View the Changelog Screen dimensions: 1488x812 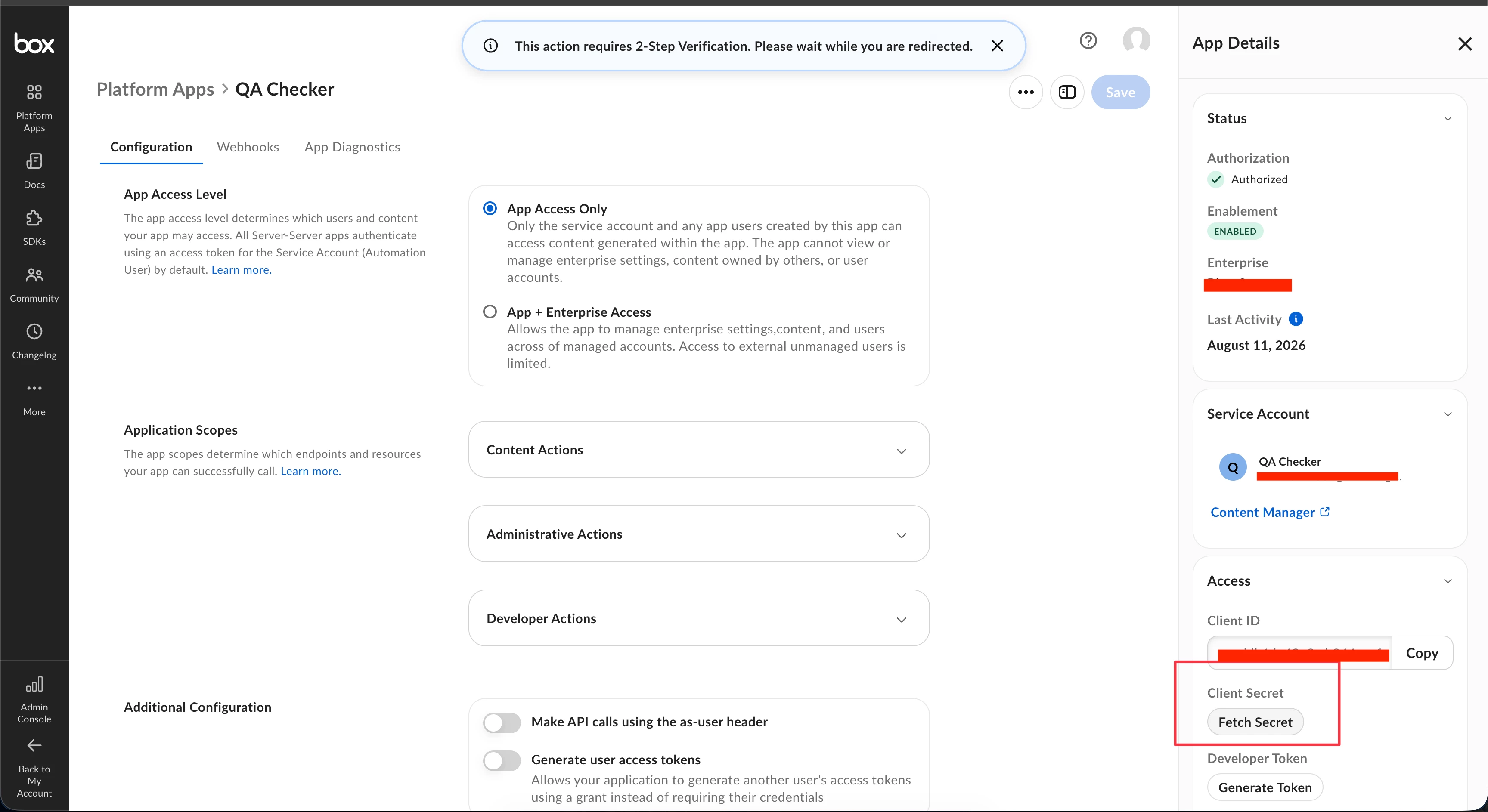click(x=34, y=342)
